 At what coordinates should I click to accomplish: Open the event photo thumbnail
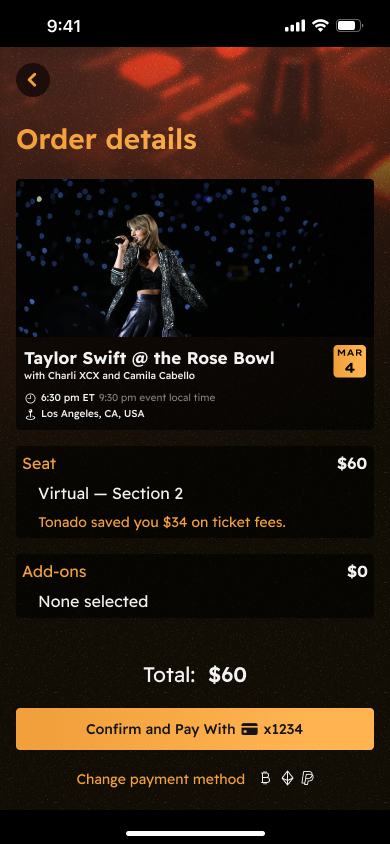195,258
